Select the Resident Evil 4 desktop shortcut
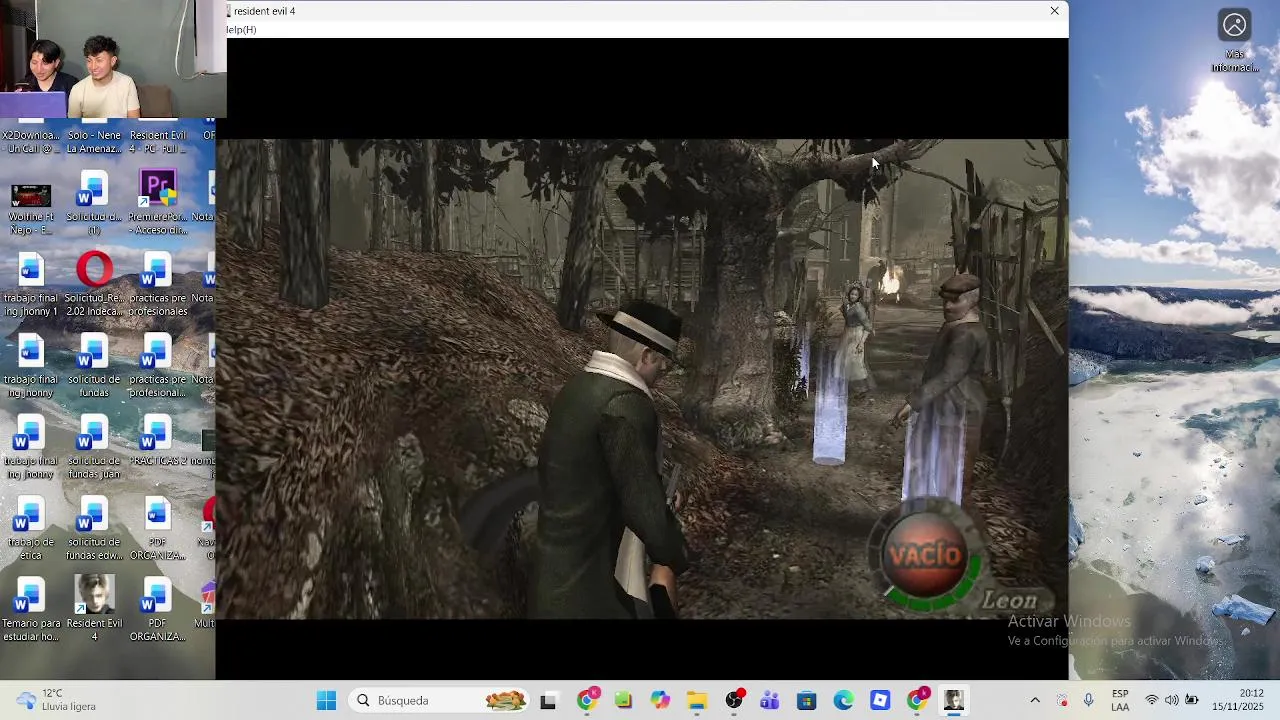Viewport: 1280px width, 720px height. [x=94, y=608]
